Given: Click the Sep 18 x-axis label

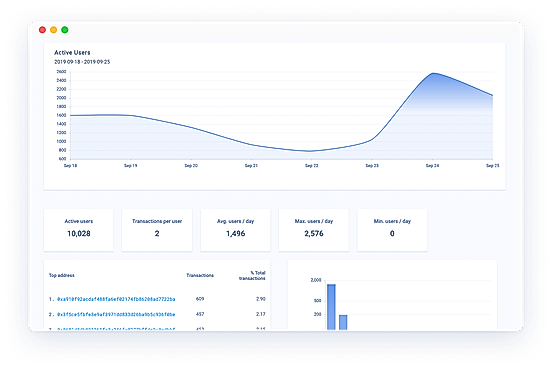Looking at the screenshot, I should click(x=70, y=166).
